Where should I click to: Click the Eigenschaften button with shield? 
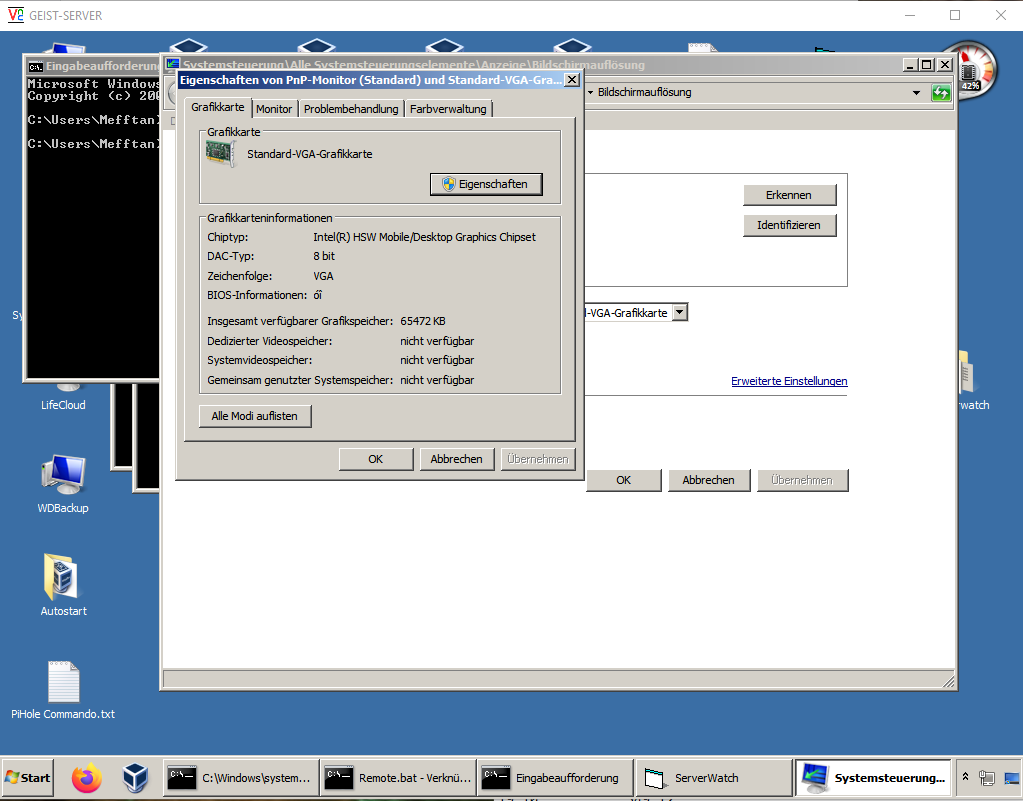(x=486, y=184)
